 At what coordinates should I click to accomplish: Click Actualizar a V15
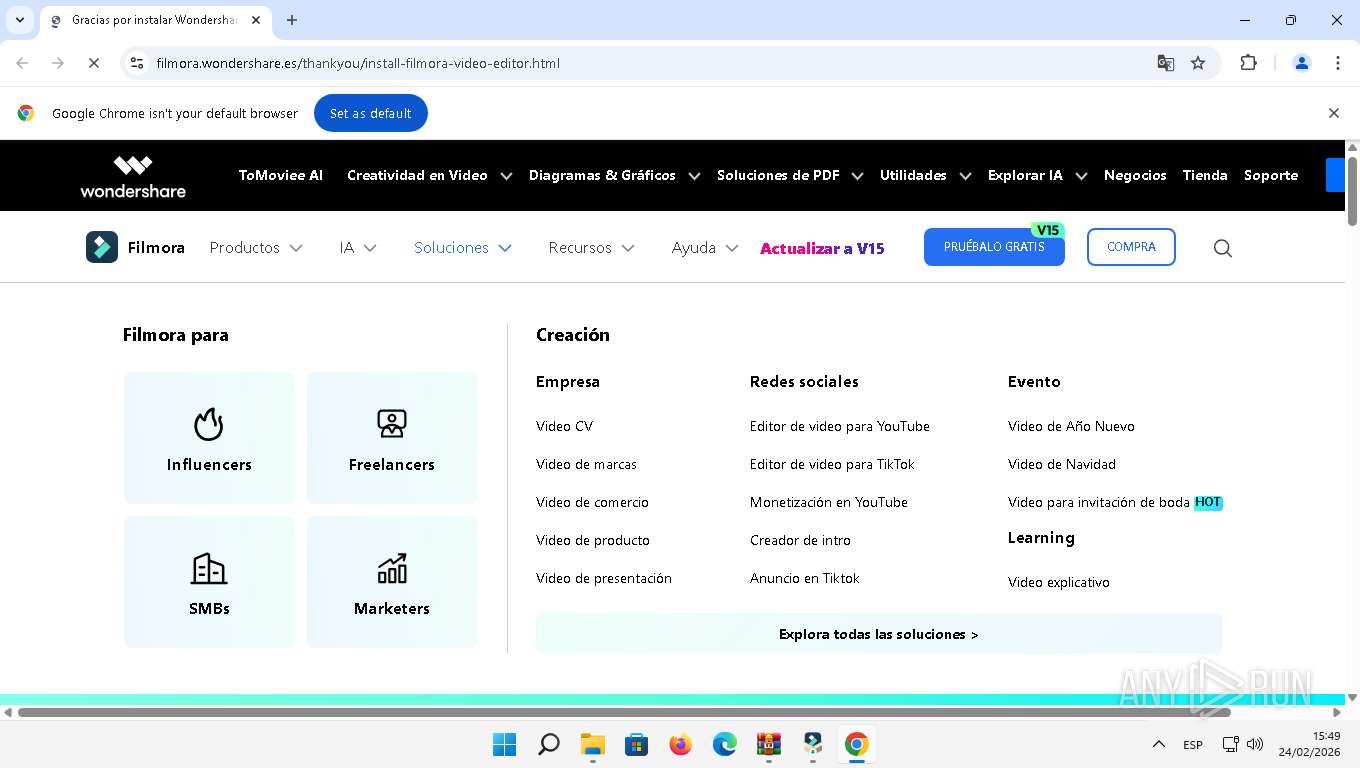822,248
